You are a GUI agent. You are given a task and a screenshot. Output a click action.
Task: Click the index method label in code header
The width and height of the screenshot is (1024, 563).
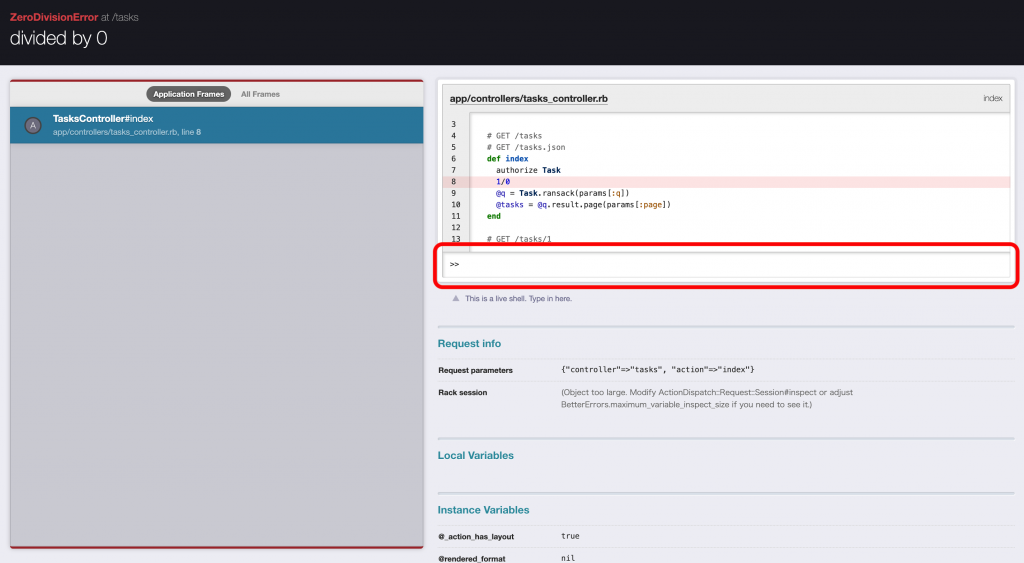click(x=992, y=99)
